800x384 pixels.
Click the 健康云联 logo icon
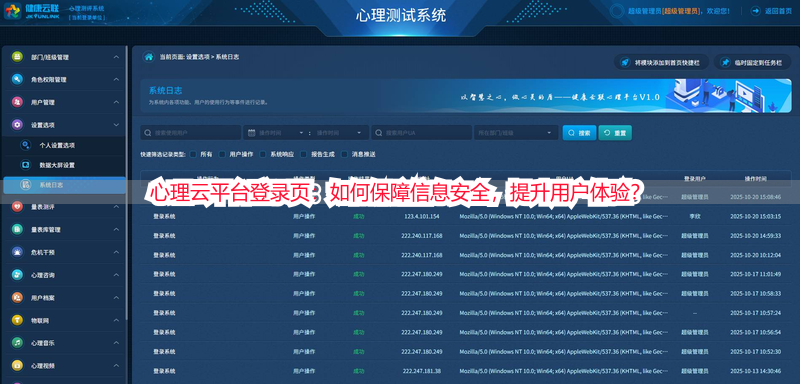point(12,11)
